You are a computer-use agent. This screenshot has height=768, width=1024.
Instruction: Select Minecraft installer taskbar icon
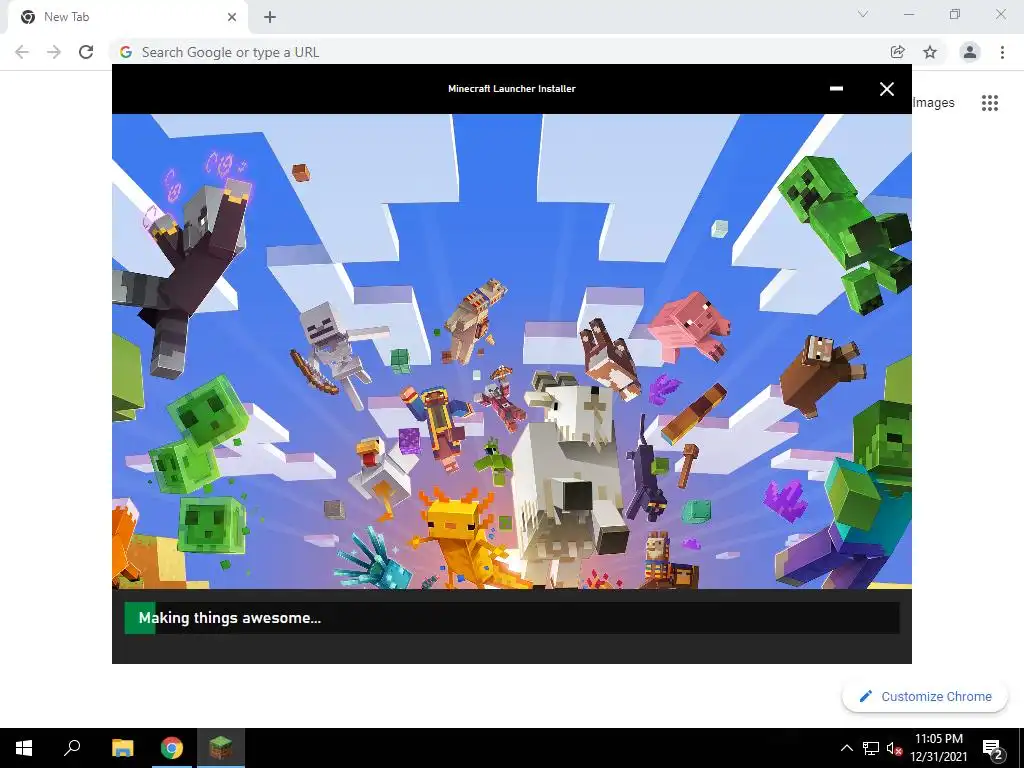coord(221,748)
